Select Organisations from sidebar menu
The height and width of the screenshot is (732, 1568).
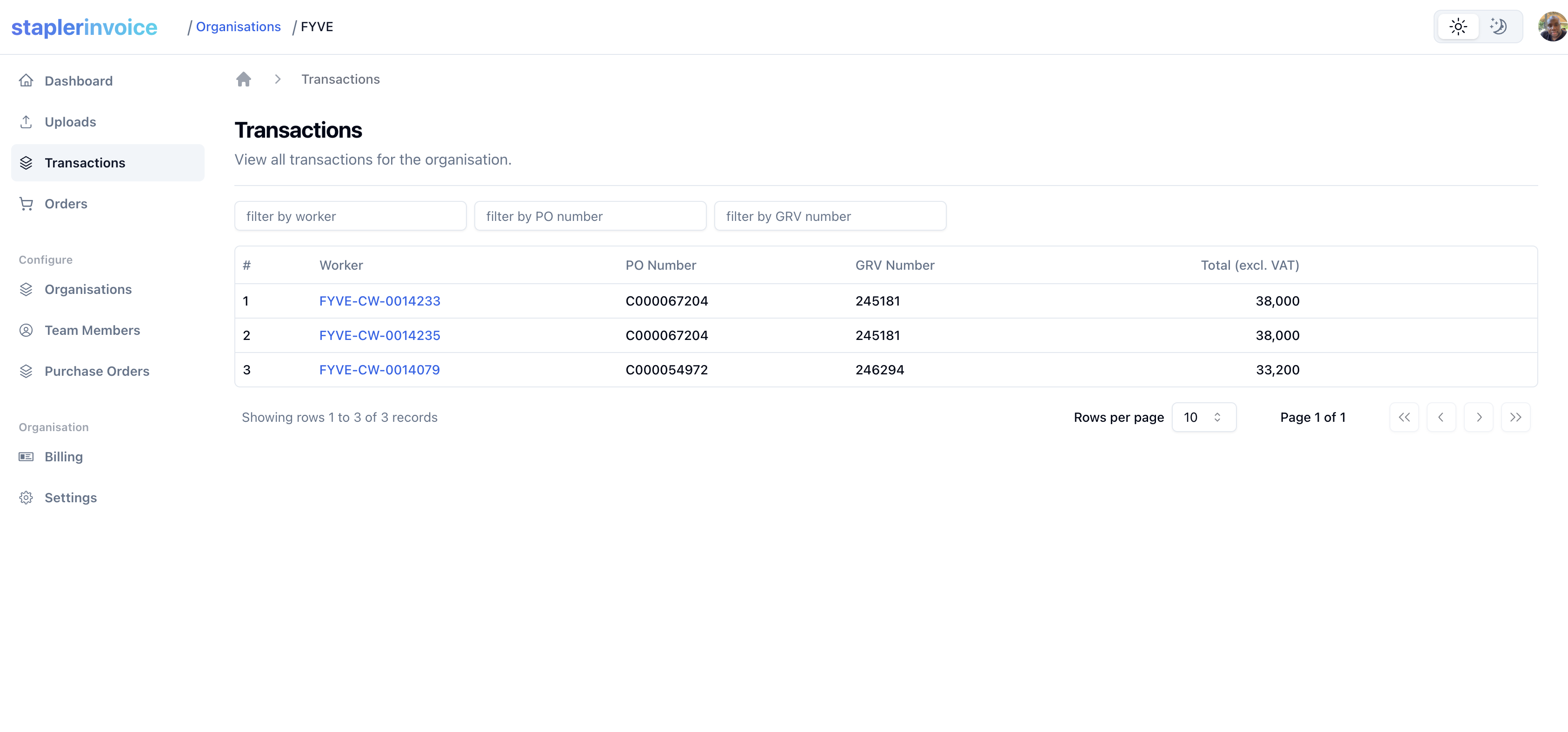pyautogui.click(x=88, y=288)
